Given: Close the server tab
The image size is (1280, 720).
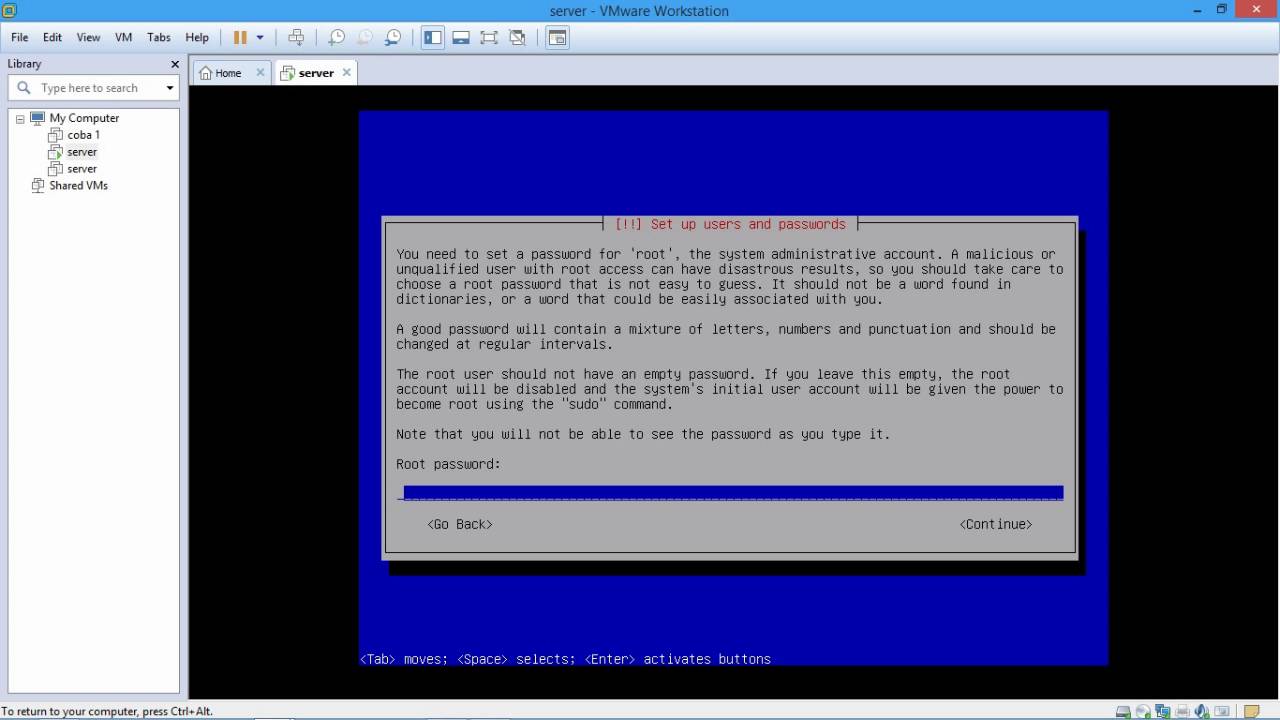Looking at the screenshot, I should coord(347,72).
